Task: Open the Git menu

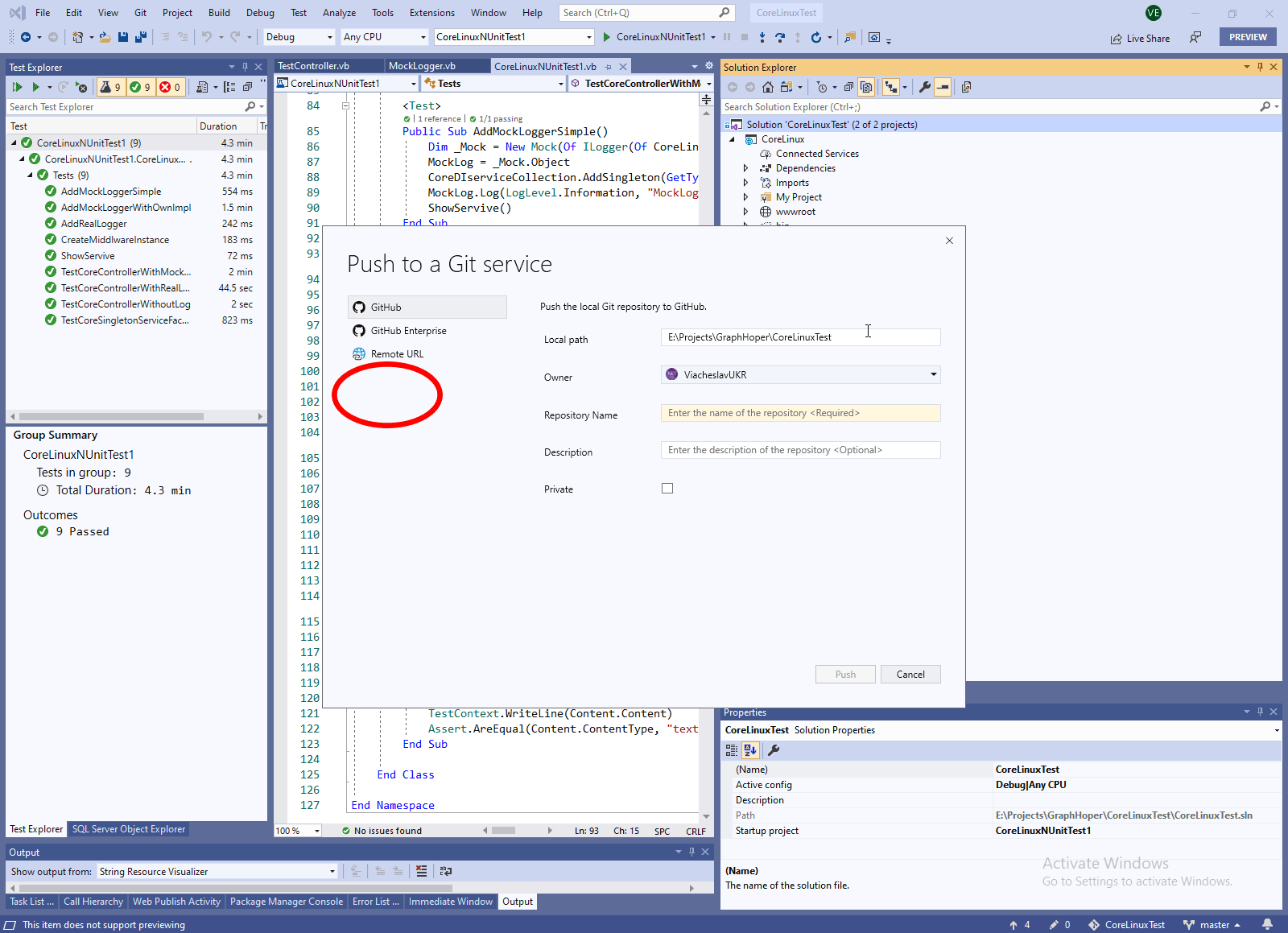Action: tap(140, 13)
